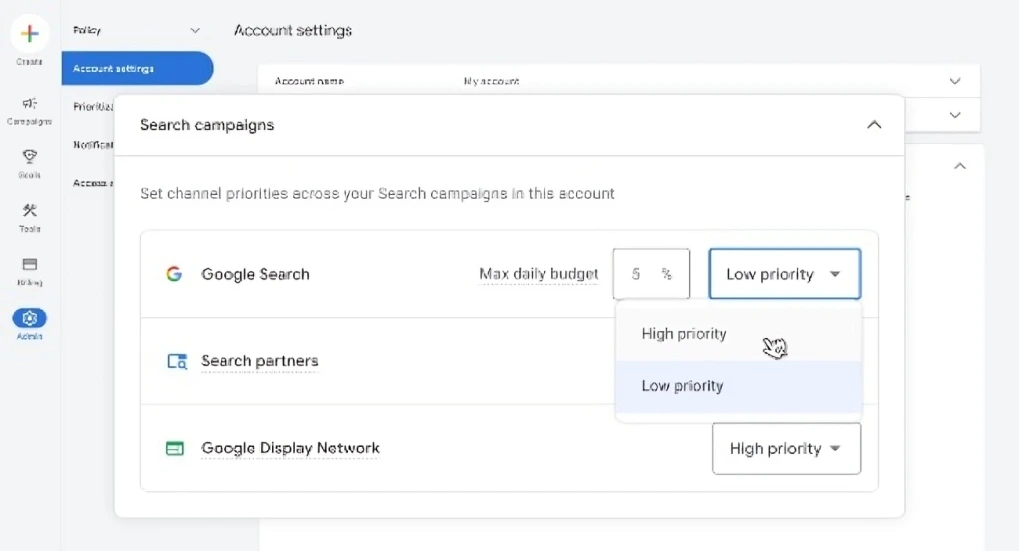Click the Create plus icon
This screenshot has width=1019, height=551.
pyautogui.click(x=29, y=34)
